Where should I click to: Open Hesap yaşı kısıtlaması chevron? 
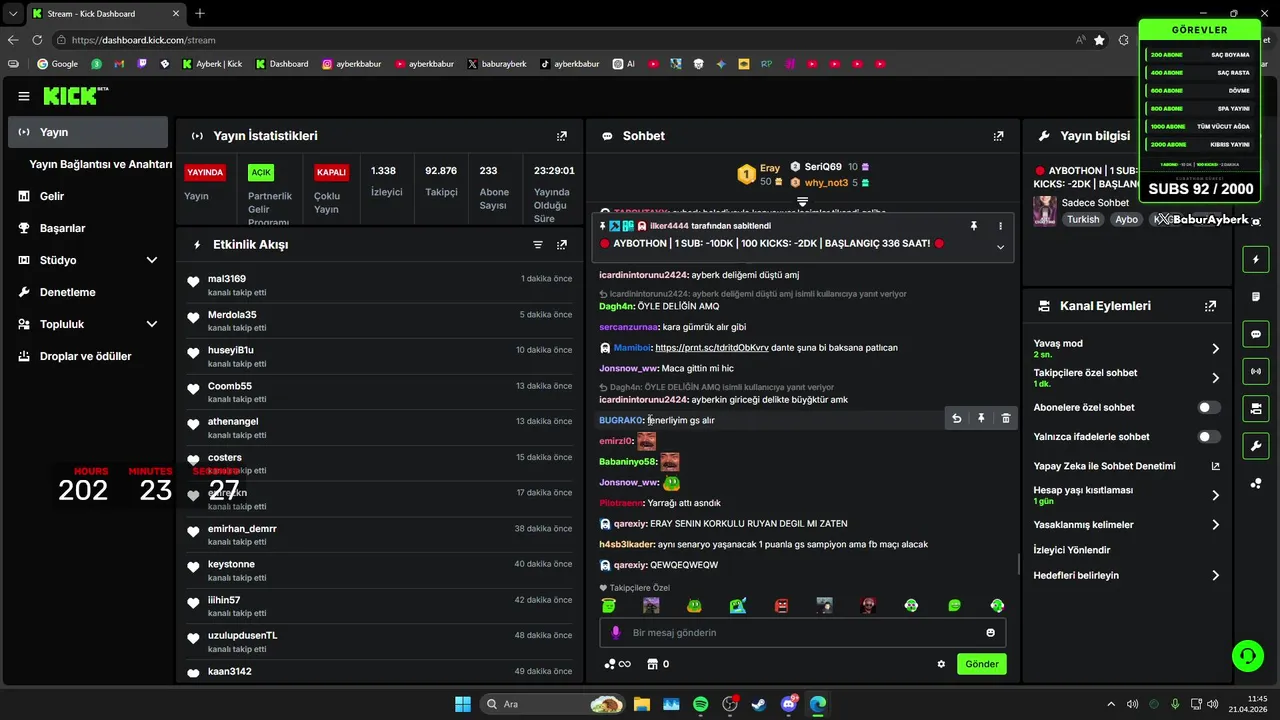(x=1216, y=495)
